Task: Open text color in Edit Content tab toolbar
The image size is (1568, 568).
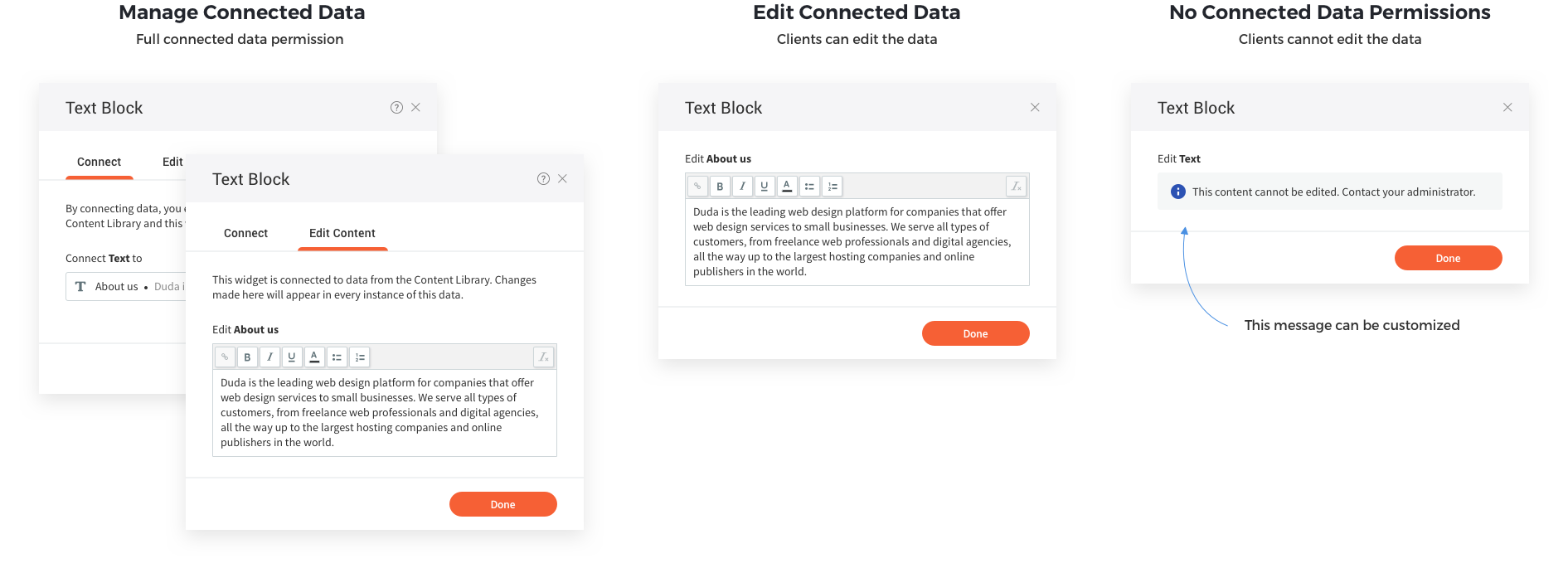Action: pyautogui.click(x=314, y=357)
